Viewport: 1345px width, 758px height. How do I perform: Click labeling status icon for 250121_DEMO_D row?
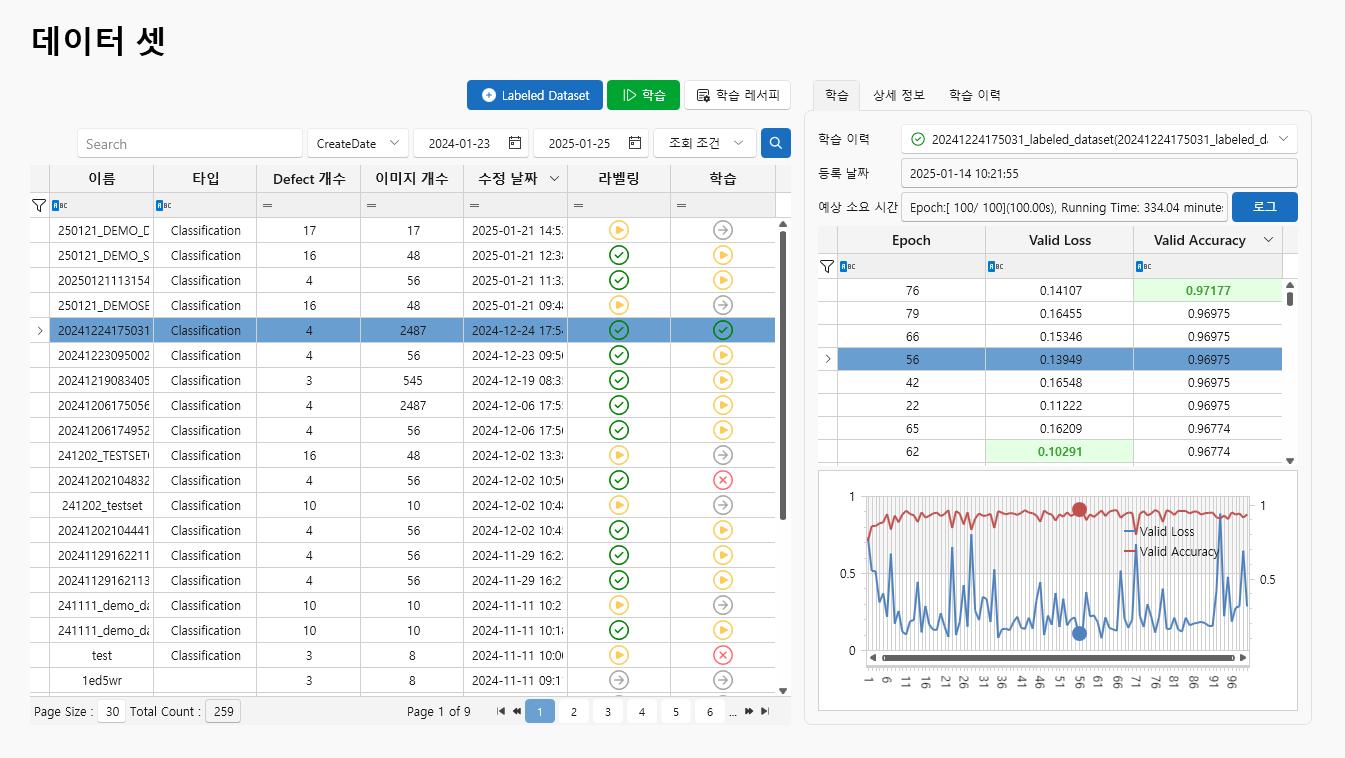[x=618, y=230]
